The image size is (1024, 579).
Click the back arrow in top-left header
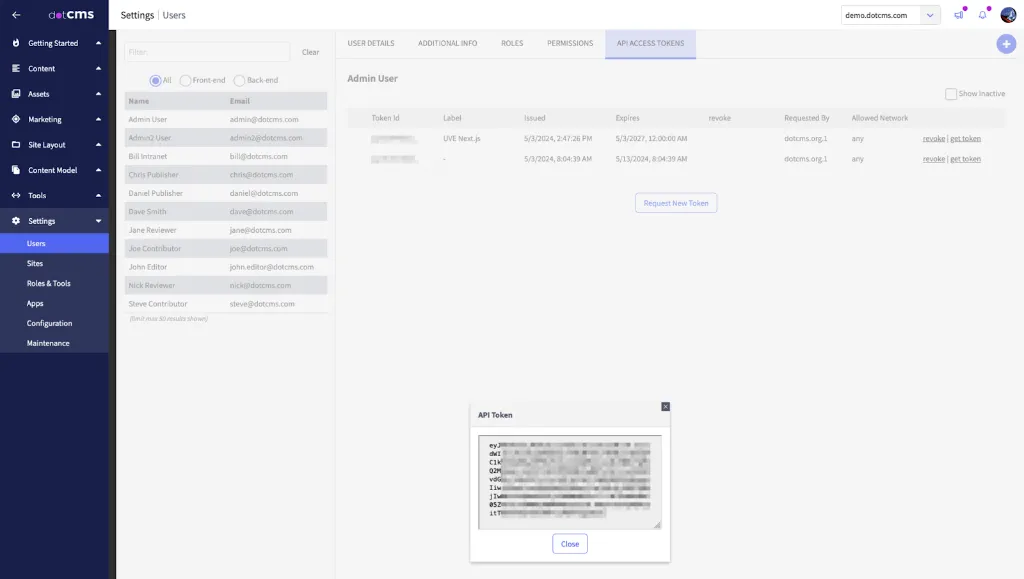pyautogui.click(x=16, y=15)
